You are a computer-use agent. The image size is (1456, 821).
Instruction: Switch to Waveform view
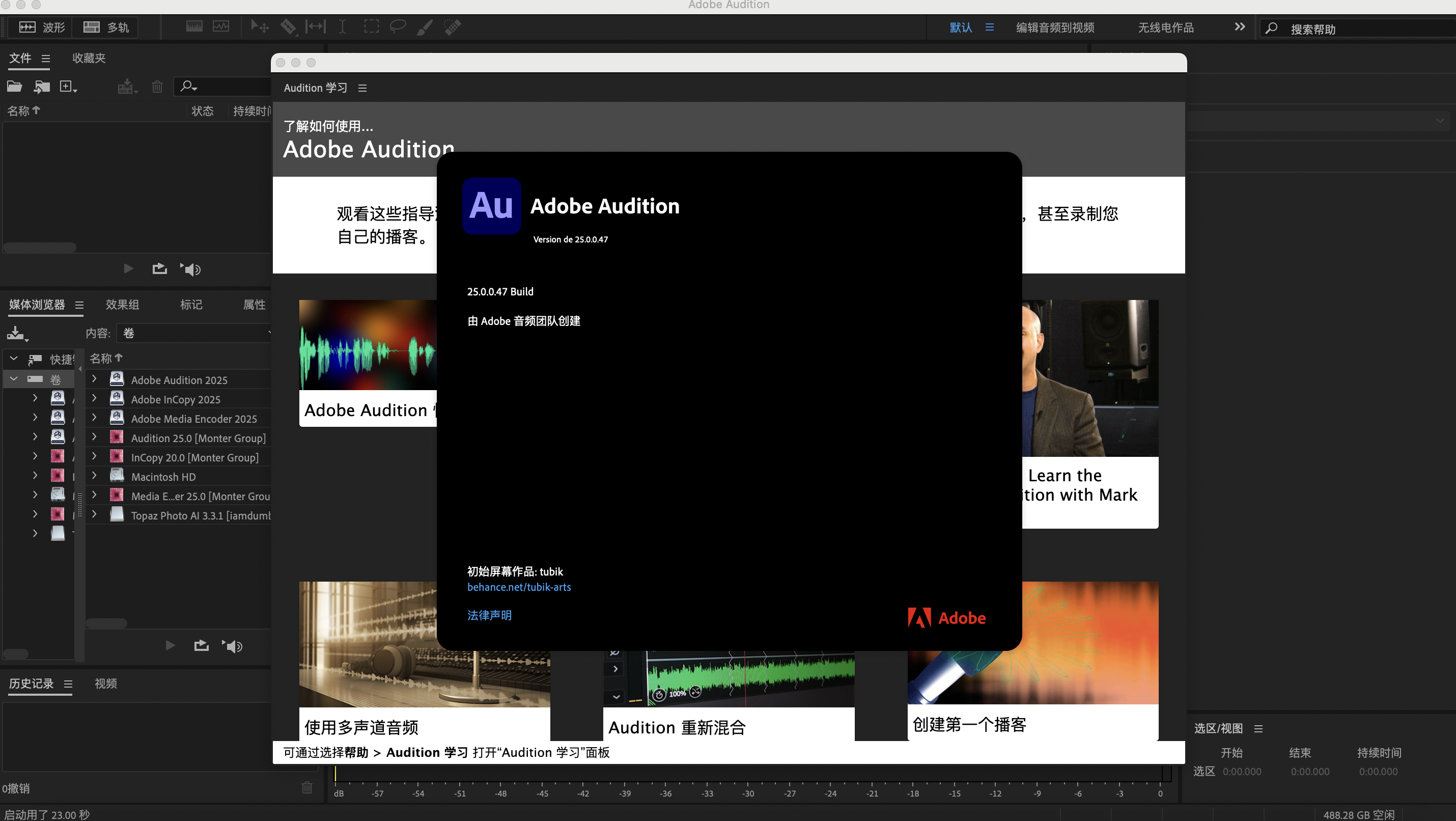coord(42,27)
